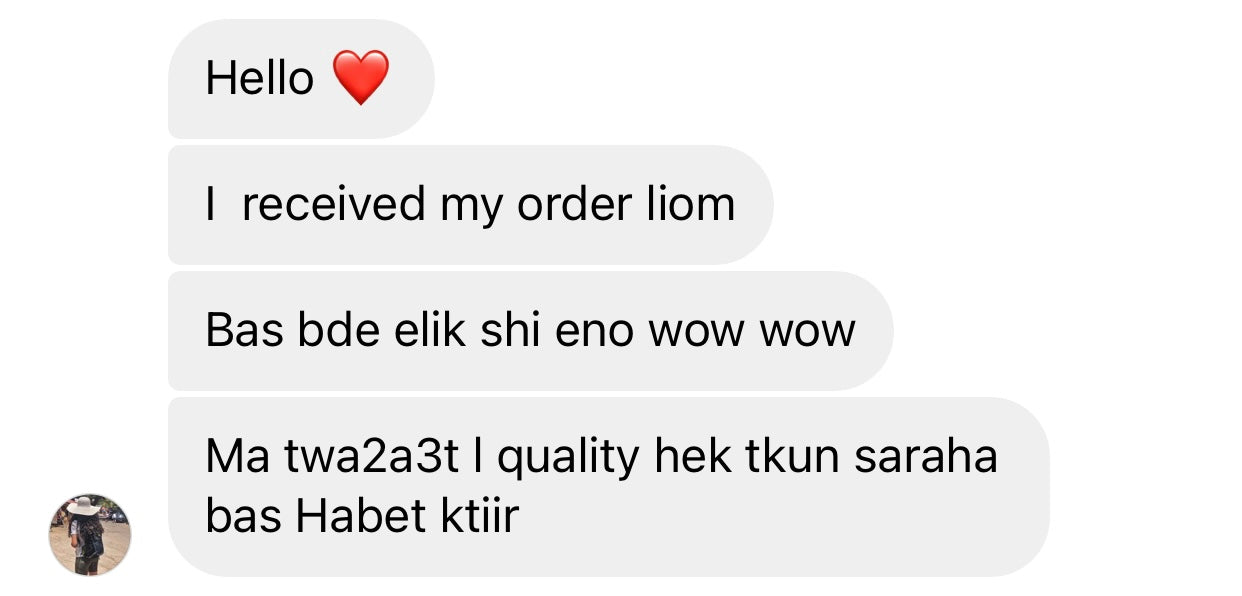
Task: Click the word 'shi' in the third message
Action: click(x=511, y=331)
